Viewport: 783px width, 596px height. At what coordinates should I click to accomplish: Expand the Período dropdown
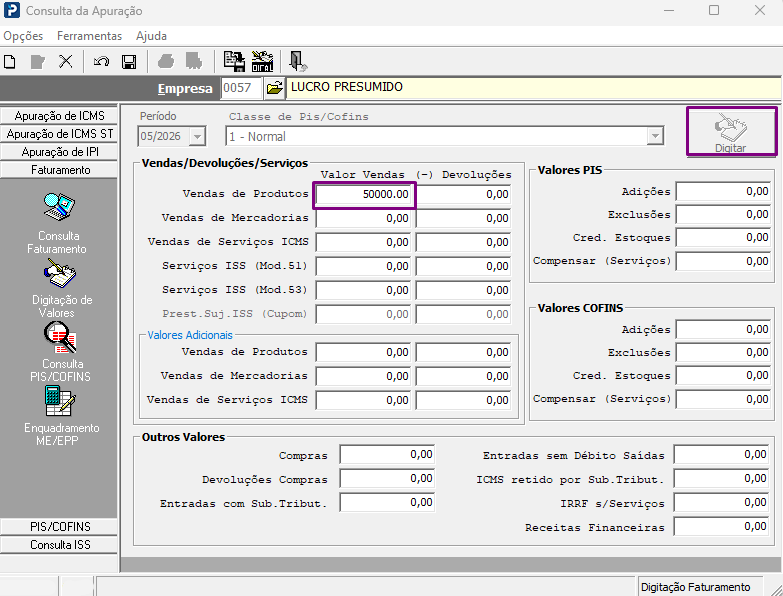(x=198, y=136)
